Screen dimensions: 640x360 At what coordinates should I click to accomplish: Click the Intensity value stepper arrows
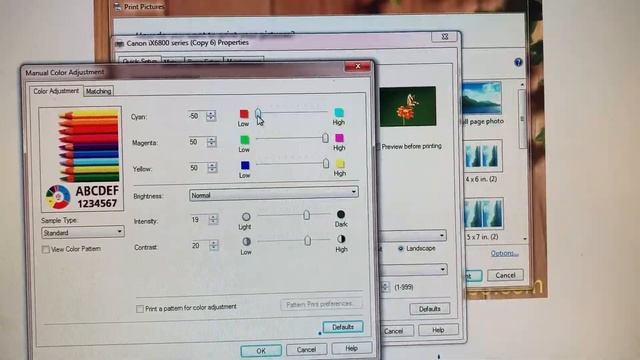point(213,220)
